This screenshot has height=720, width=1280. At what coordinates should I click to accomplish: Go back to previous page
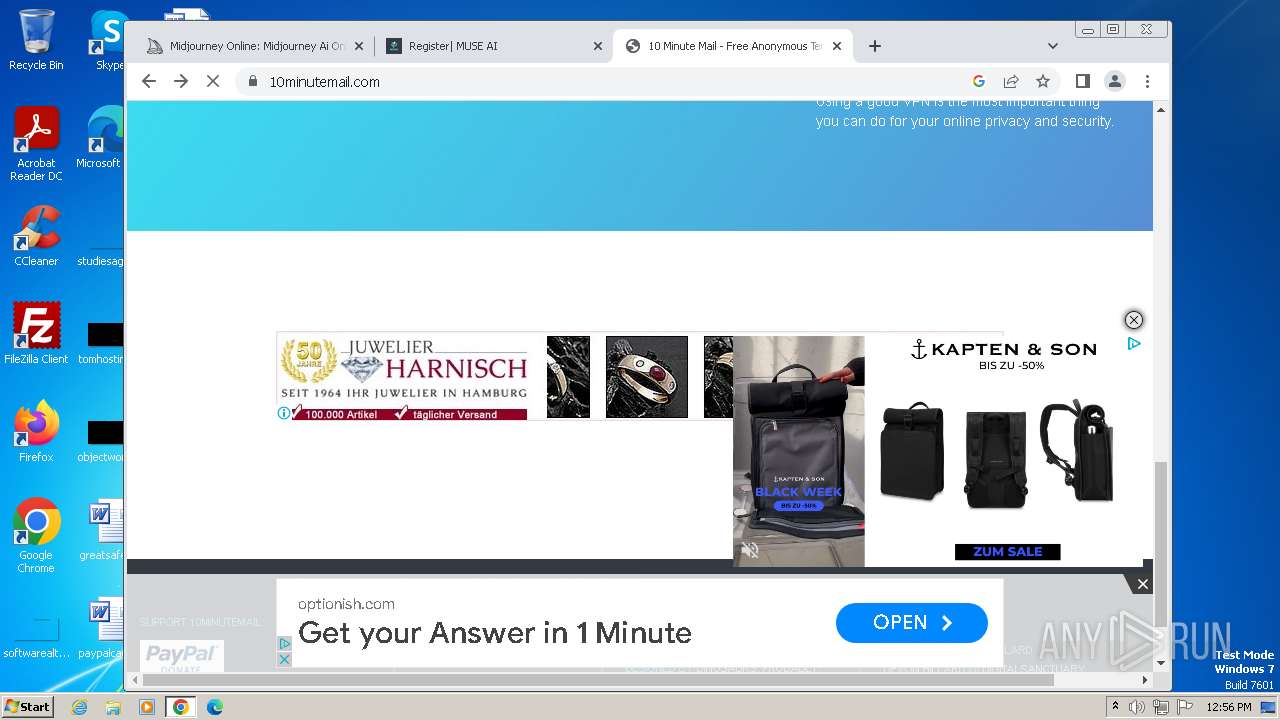pyautogui.click(x=149, y=81)
